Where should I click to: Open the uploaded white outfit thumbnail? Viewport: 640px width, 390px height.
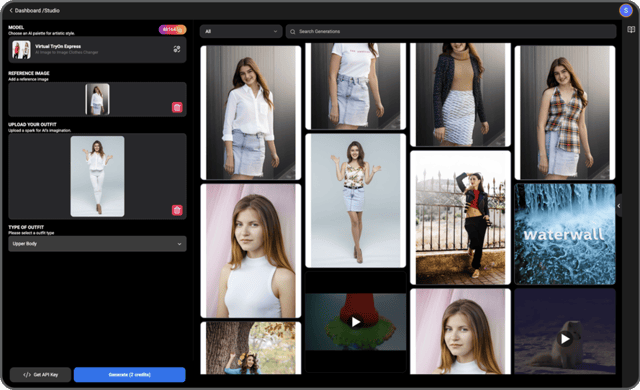[x=97, y=176]
